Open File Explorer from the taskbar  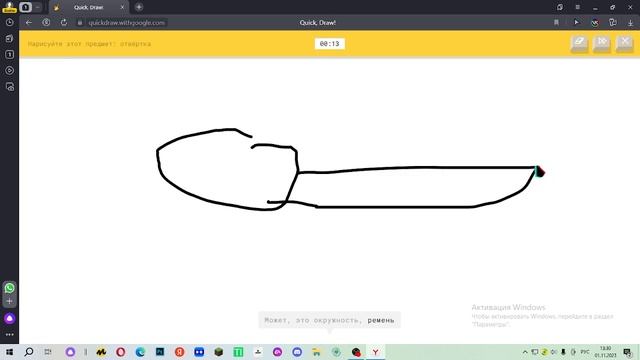click(x=316, y=352)
